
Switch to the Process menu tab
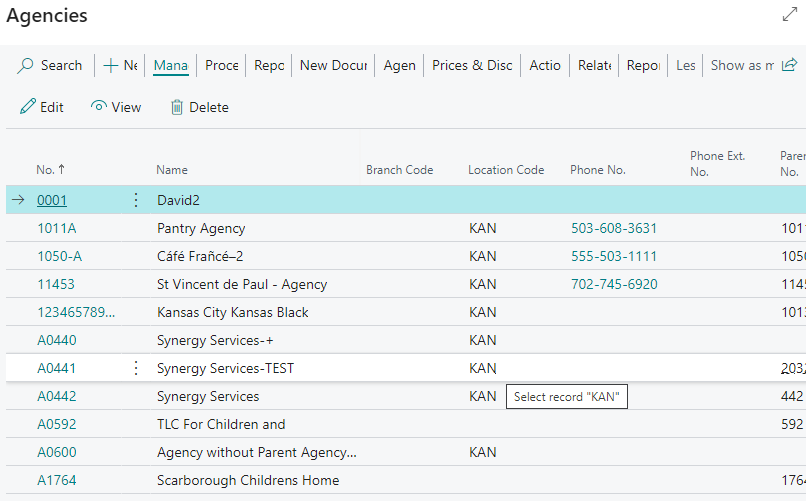click(x=221, y=65)
